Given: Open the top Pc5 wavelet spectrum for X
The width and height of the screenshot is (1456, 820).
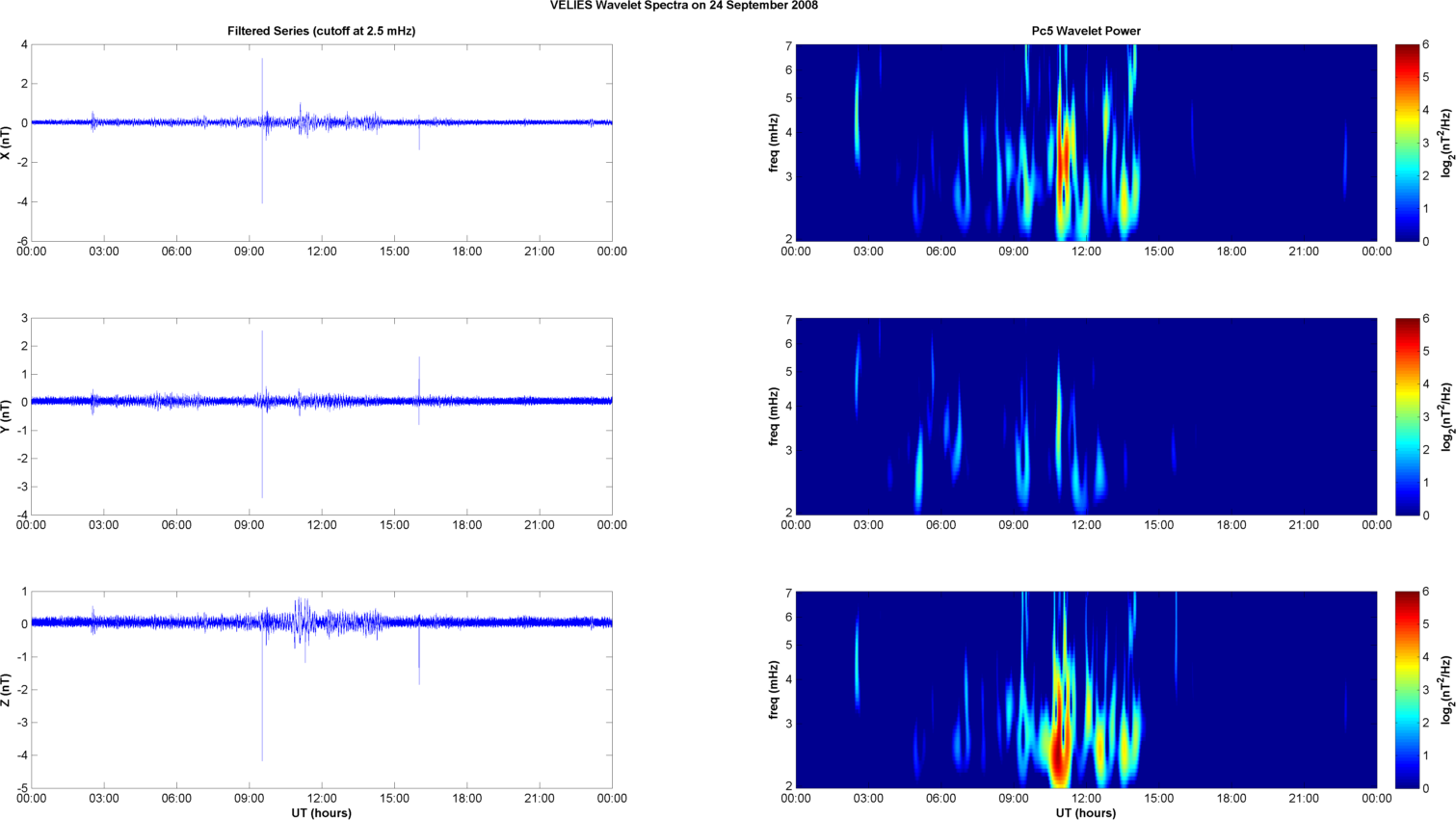Looking at the screenshot, I should [1086, 143].
